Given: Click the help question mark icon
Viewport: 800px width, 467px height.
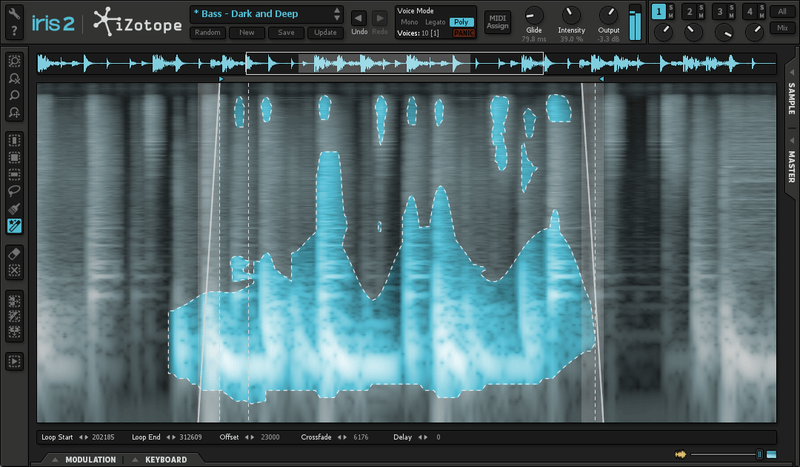Looking at the screenshot, I should point(15,32).
